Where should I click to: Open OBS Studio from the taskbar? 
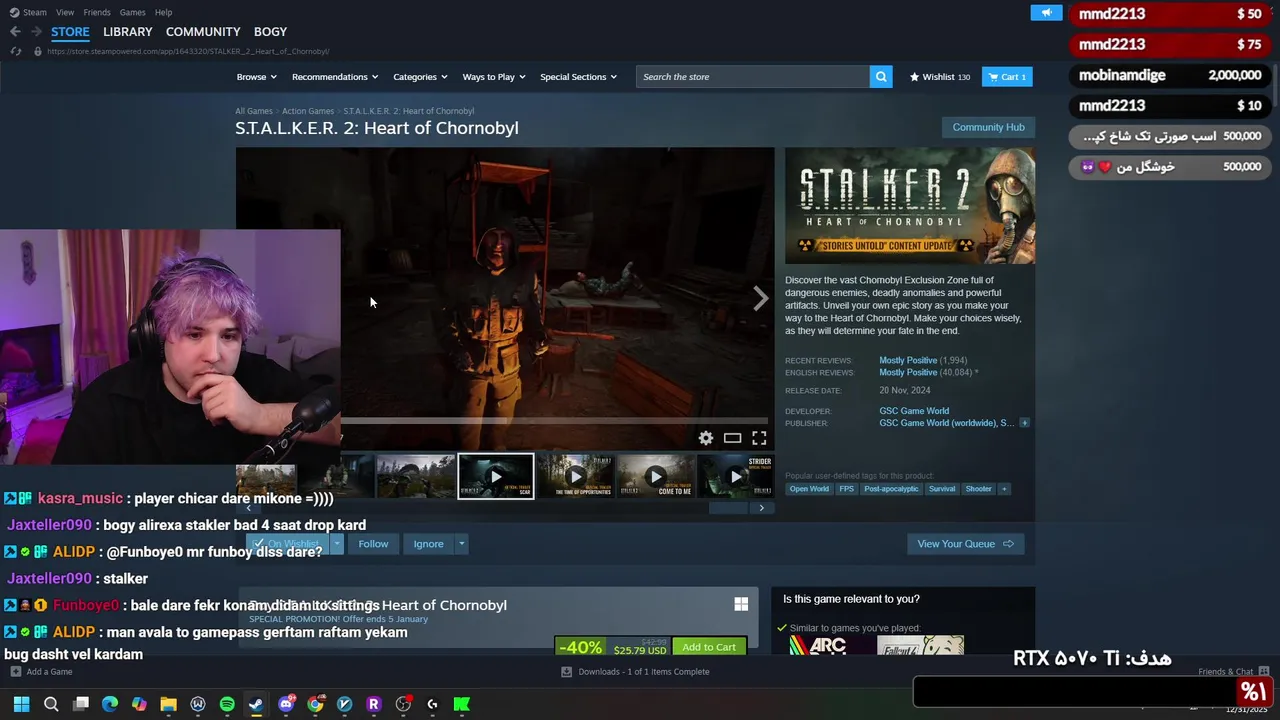point(403,704)
